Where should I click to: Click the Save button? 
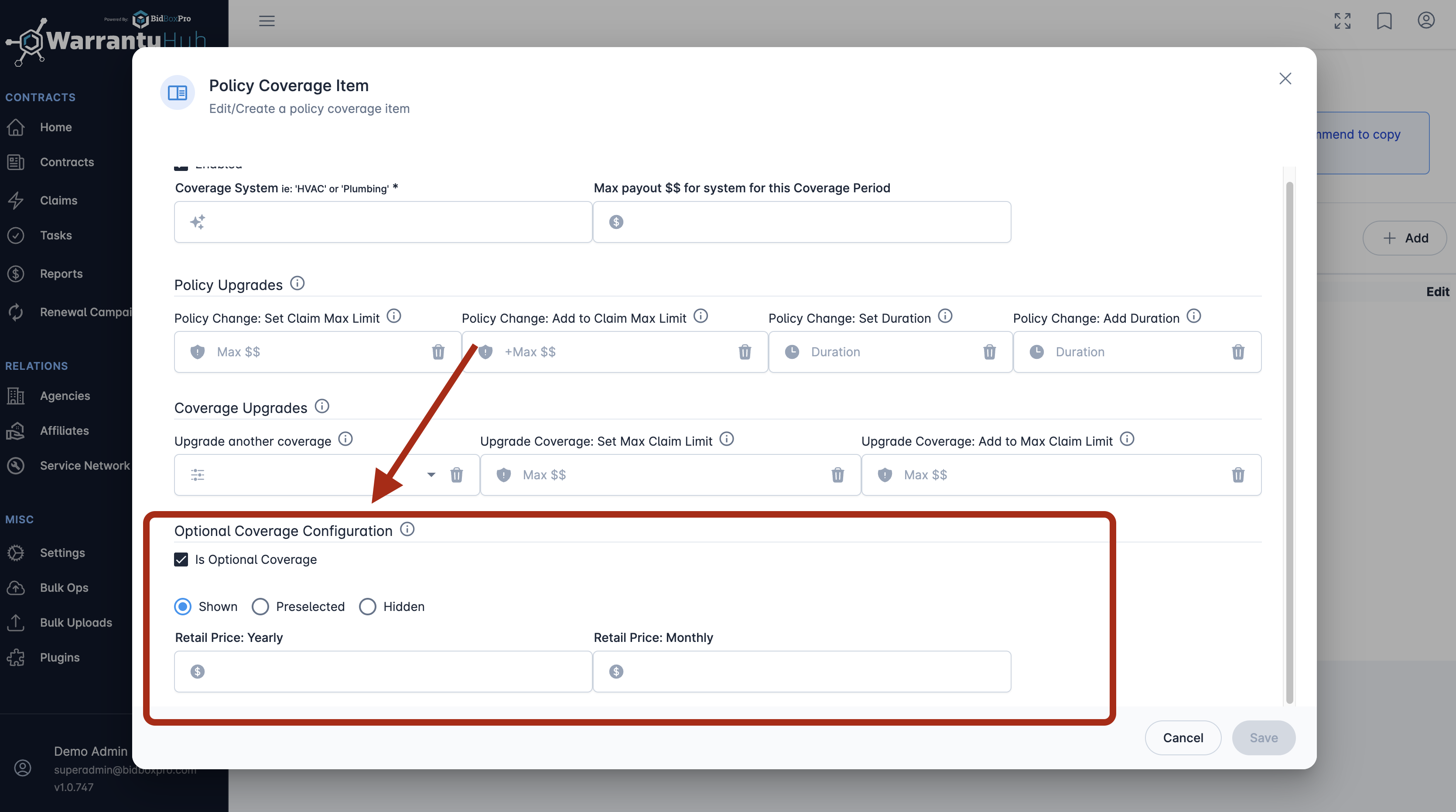pos(1263,737)
